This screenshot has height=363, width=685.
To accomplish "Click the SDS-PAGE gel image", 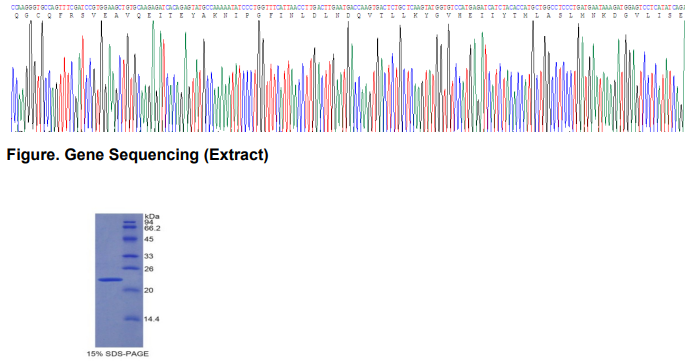I will pos(119,280).
